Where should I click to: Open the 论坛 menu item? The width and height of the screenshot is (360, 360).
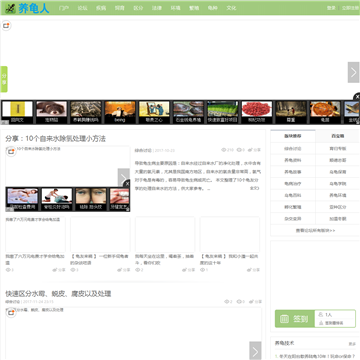(x=82, y=8)
